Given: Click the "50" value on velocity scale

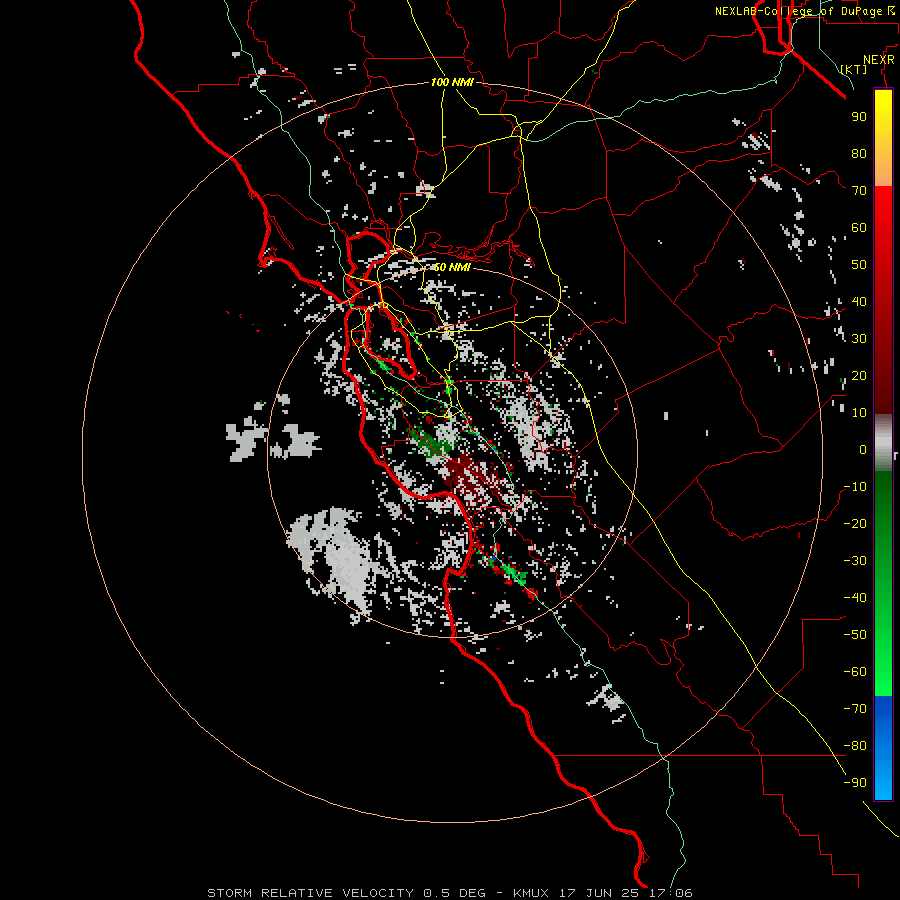Looking at the screenshot, I should 859,265.
